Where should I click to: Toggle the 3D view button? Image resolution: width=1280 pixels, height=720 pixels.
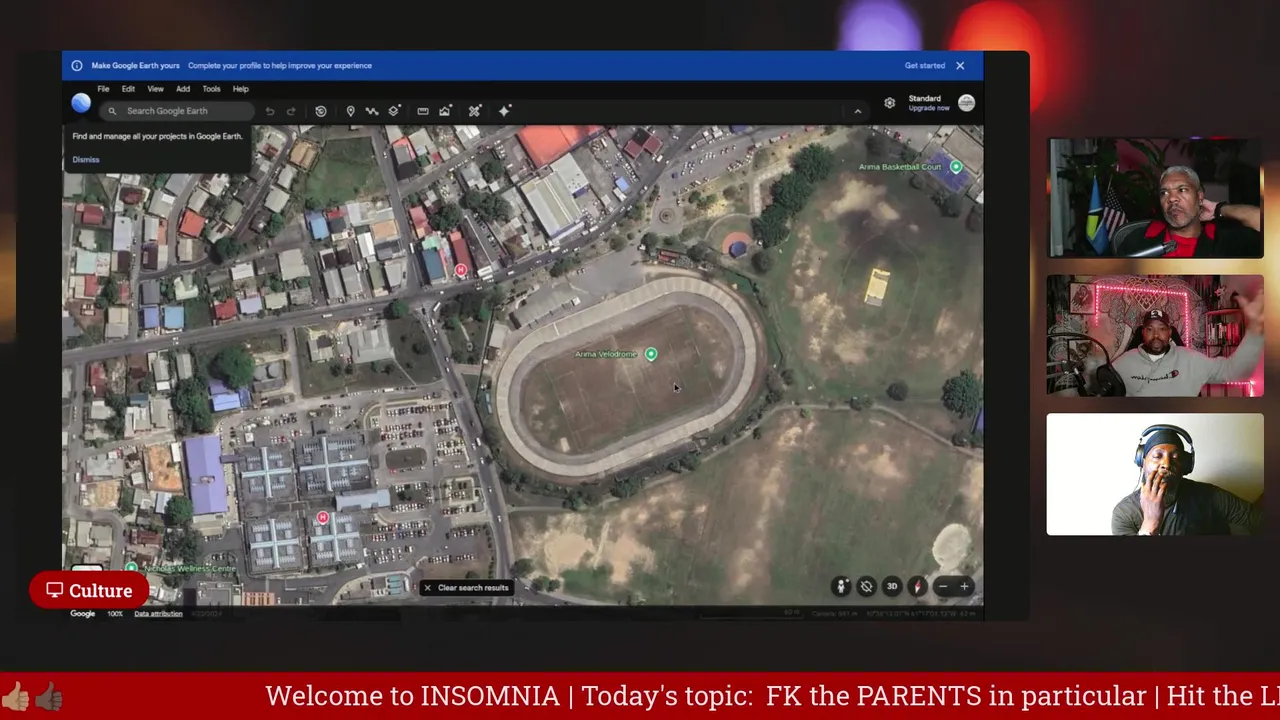point(891,587)
